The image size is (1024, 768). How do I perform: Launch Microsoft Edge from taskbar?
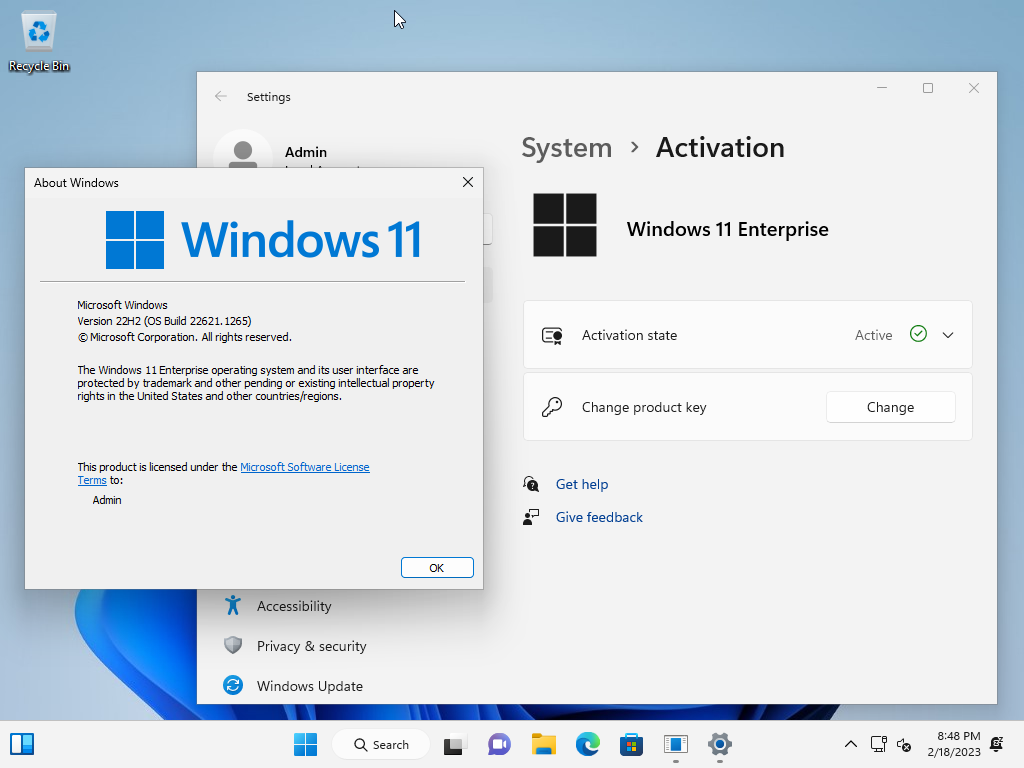click(x=588, y=744)
